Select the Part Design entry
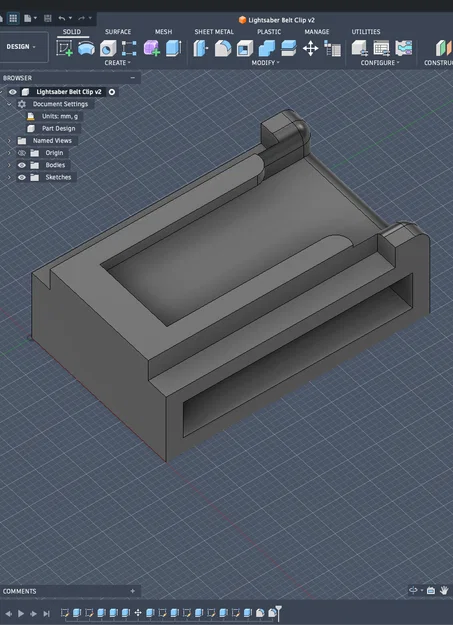This screenshot has height=625, width=453. [x=59, y=129]
